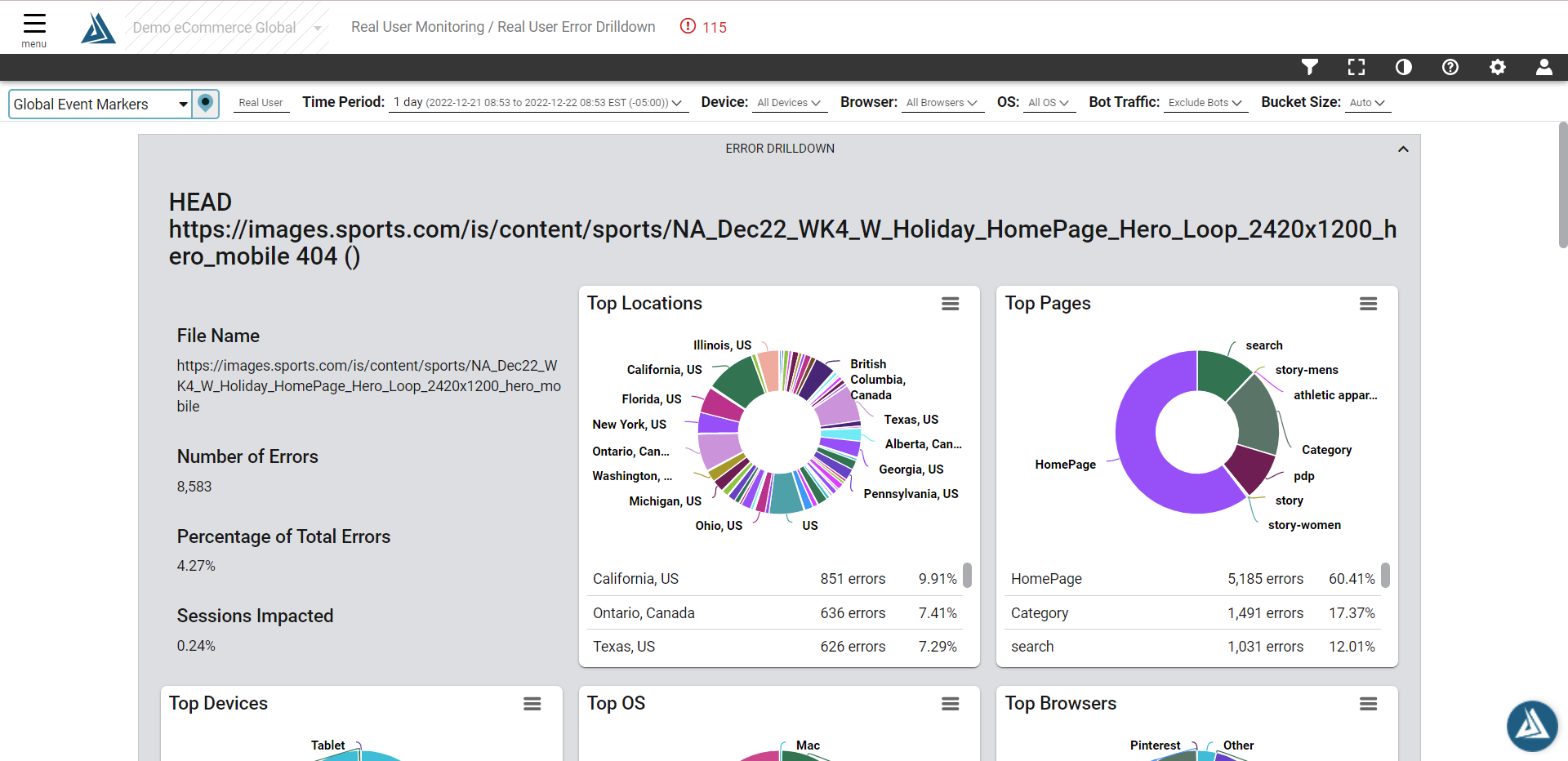
Task: Open the settings gear icon
Action: click(x=1498, y=67)
